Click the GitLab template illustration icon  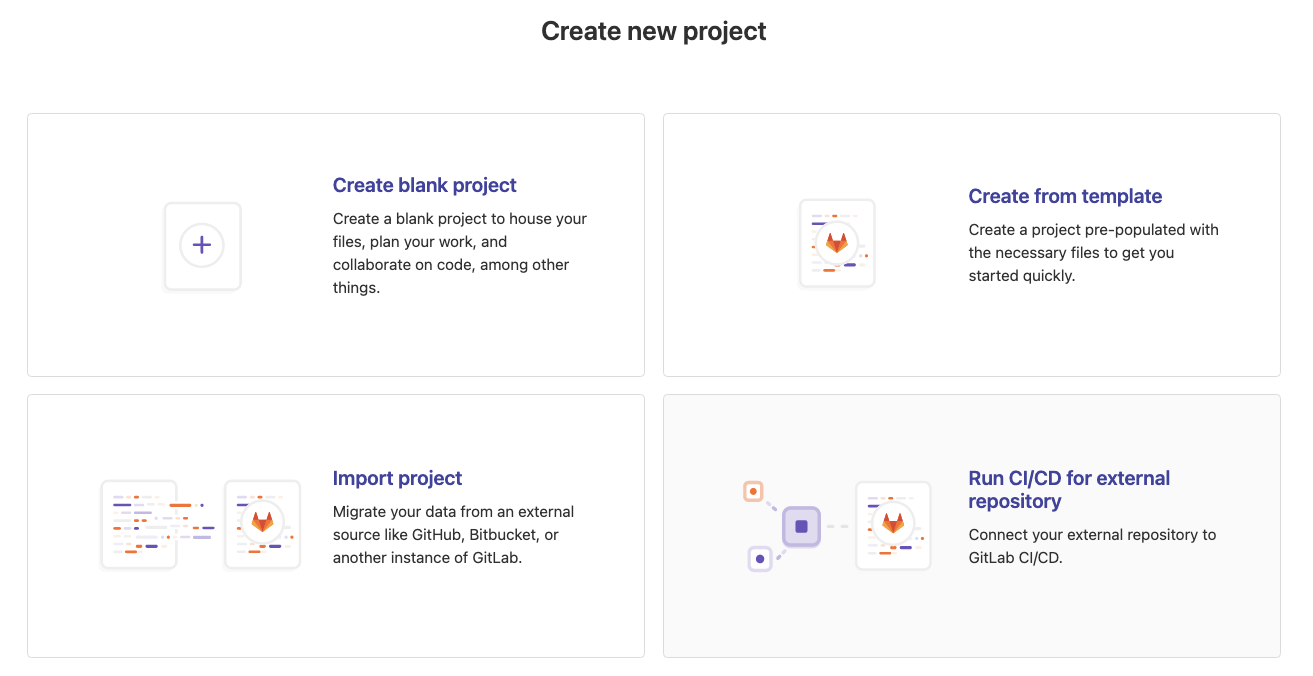[837, 243]
